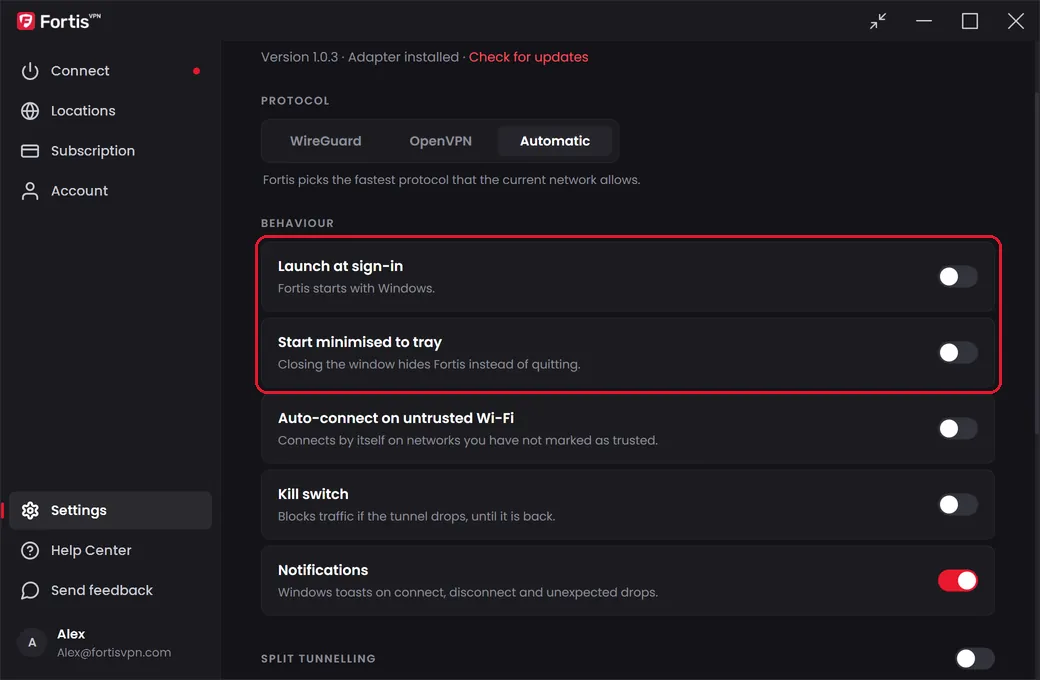The height and width of the screenshot is (680, 1040).
Task: Click Send feedback
Action: click(x=111, y=590)
